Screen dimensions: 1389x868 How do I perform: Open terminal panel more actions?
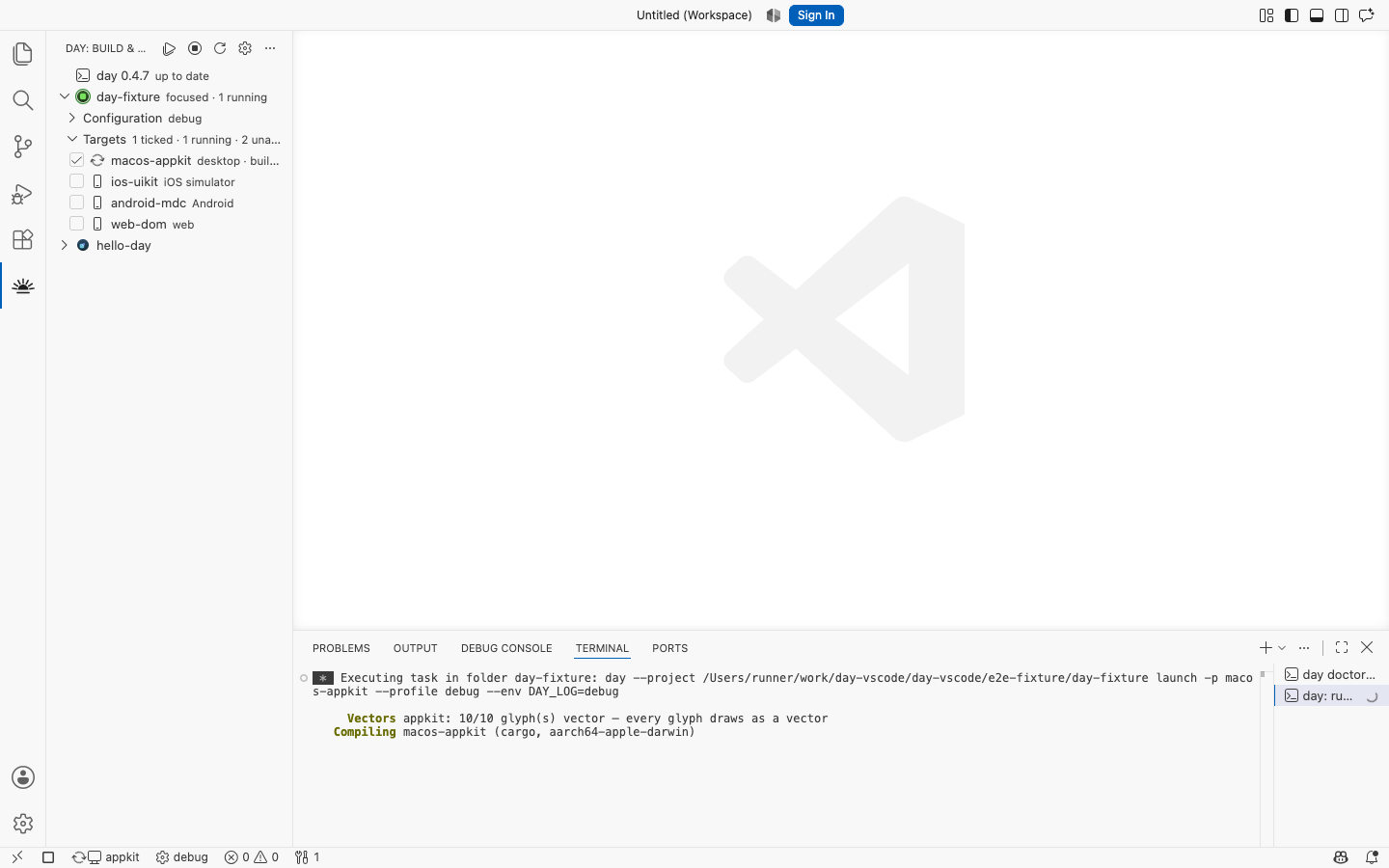coord(1304,648)
